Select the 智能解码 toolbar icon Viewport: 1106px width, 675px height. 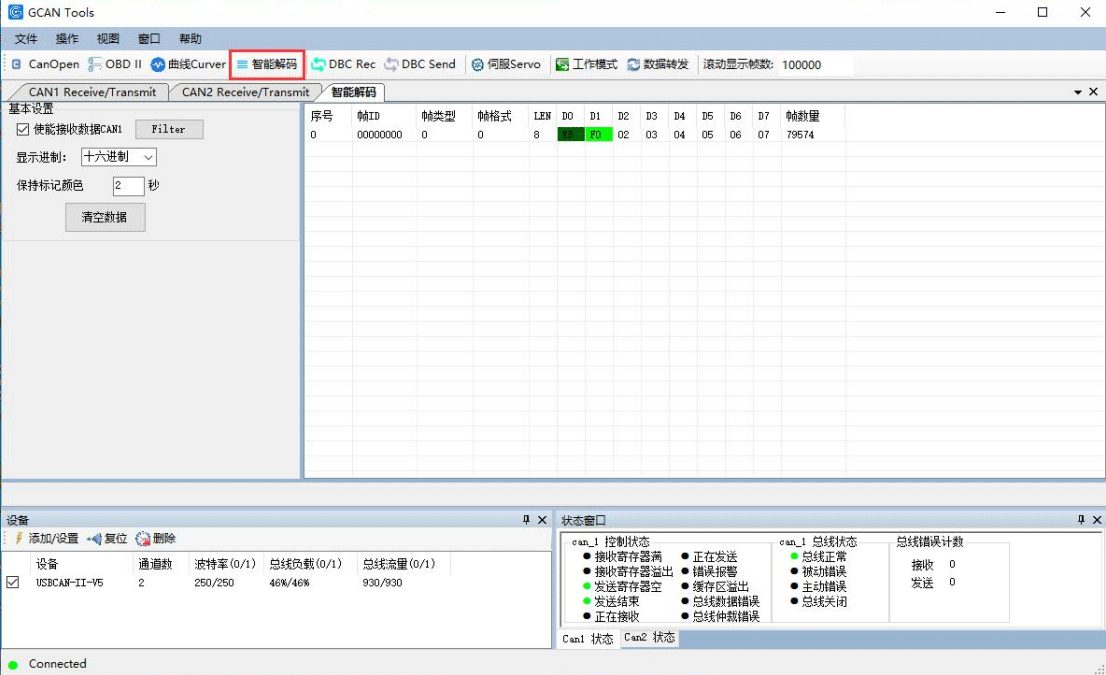pos(266,64)
